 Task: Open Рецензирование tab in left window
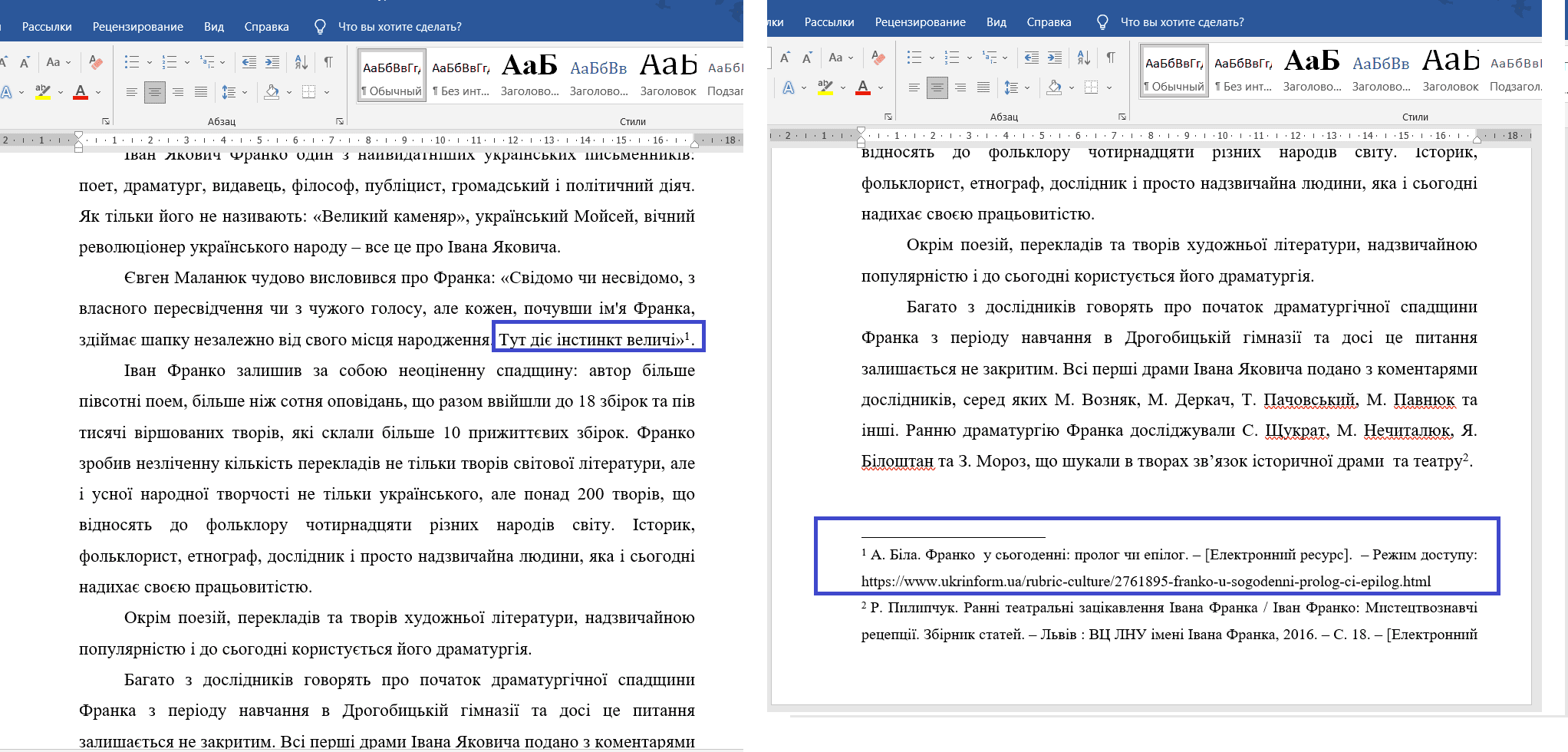(x=138, y=27)
